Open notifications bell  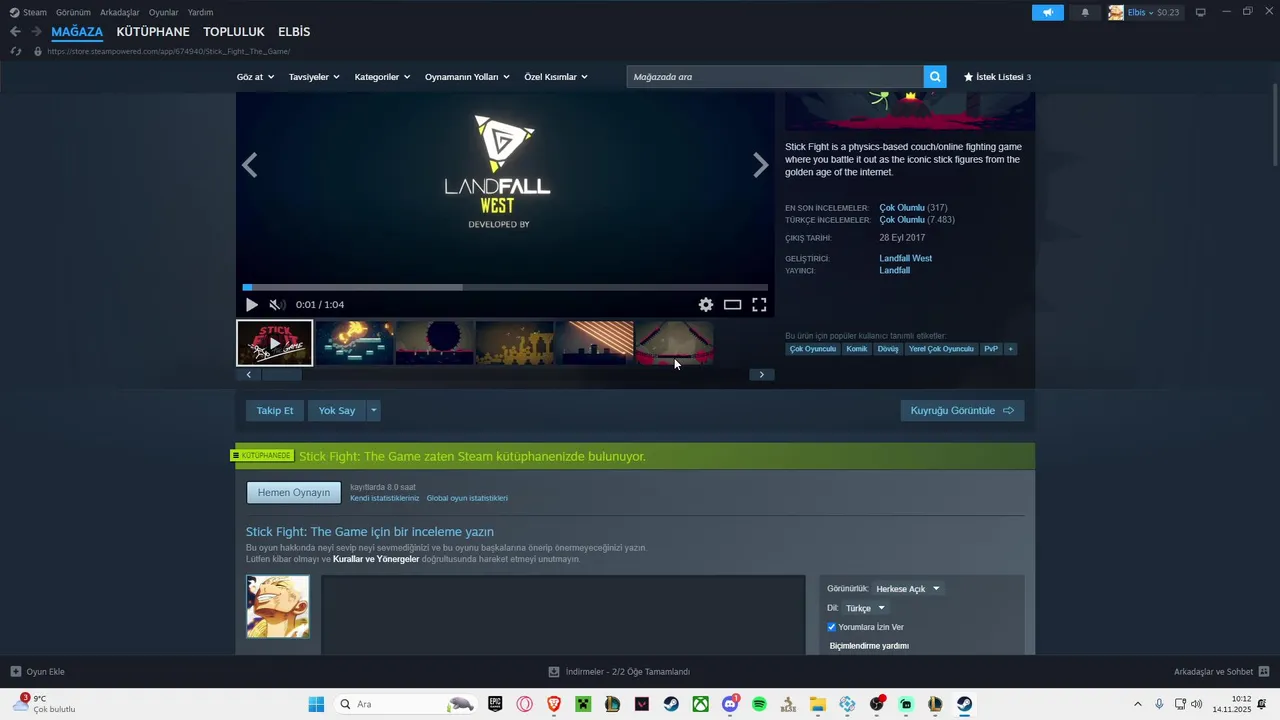pyautogui.click(x=1085, y=12)
